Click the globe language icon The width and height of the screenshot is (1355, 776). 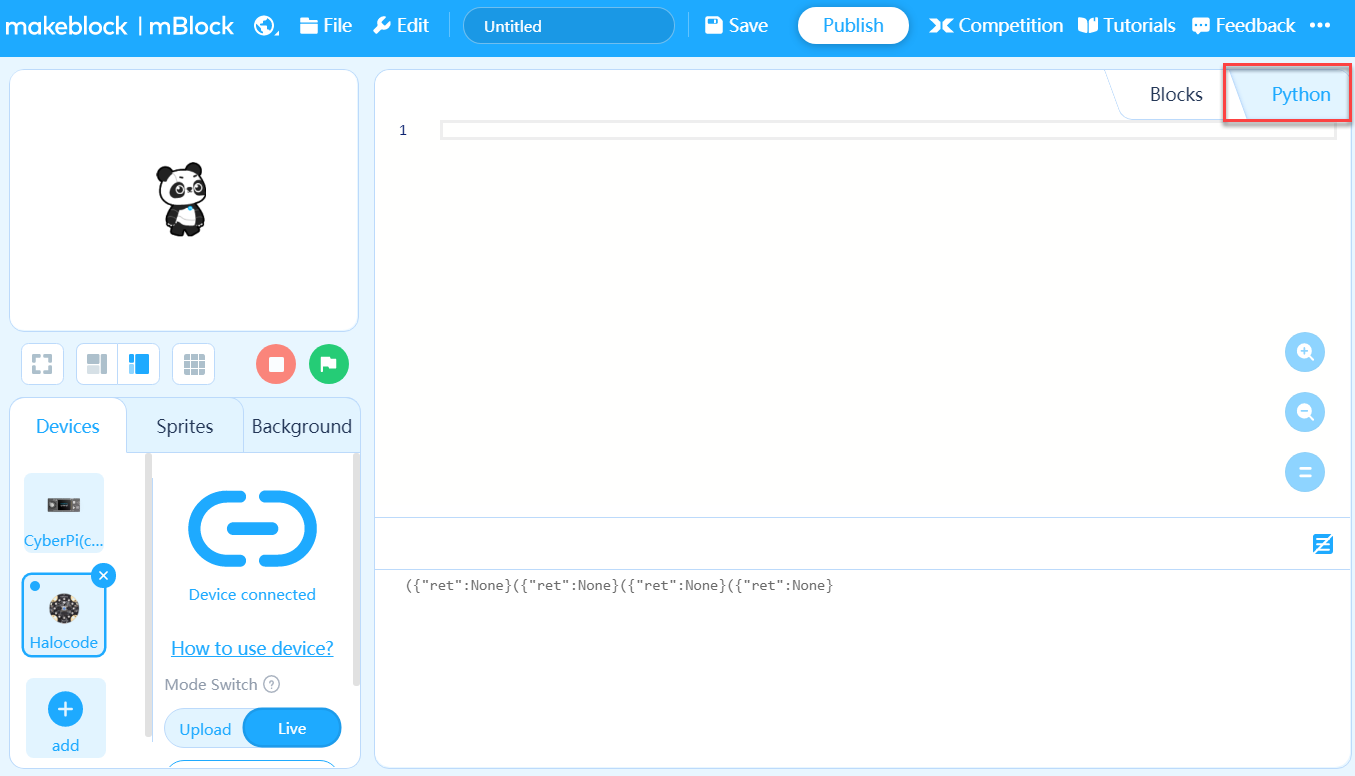point(265,26)
